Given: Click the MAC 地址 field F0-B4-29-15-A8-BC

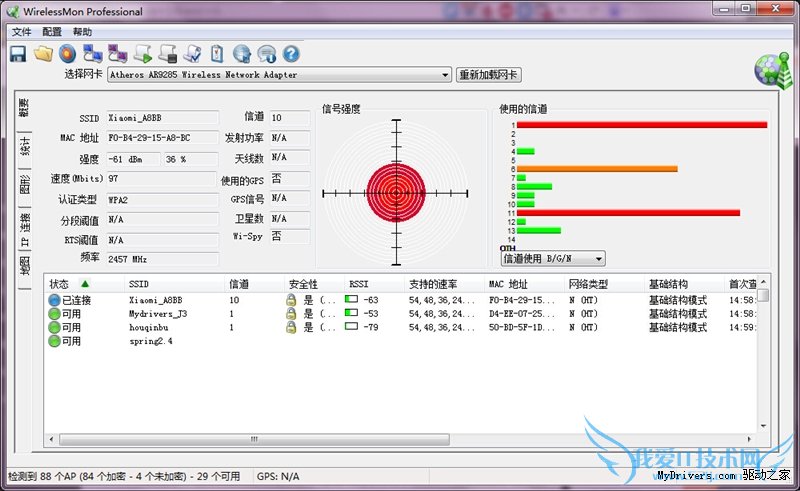Looking at the screenshot, I should [162, 138].
